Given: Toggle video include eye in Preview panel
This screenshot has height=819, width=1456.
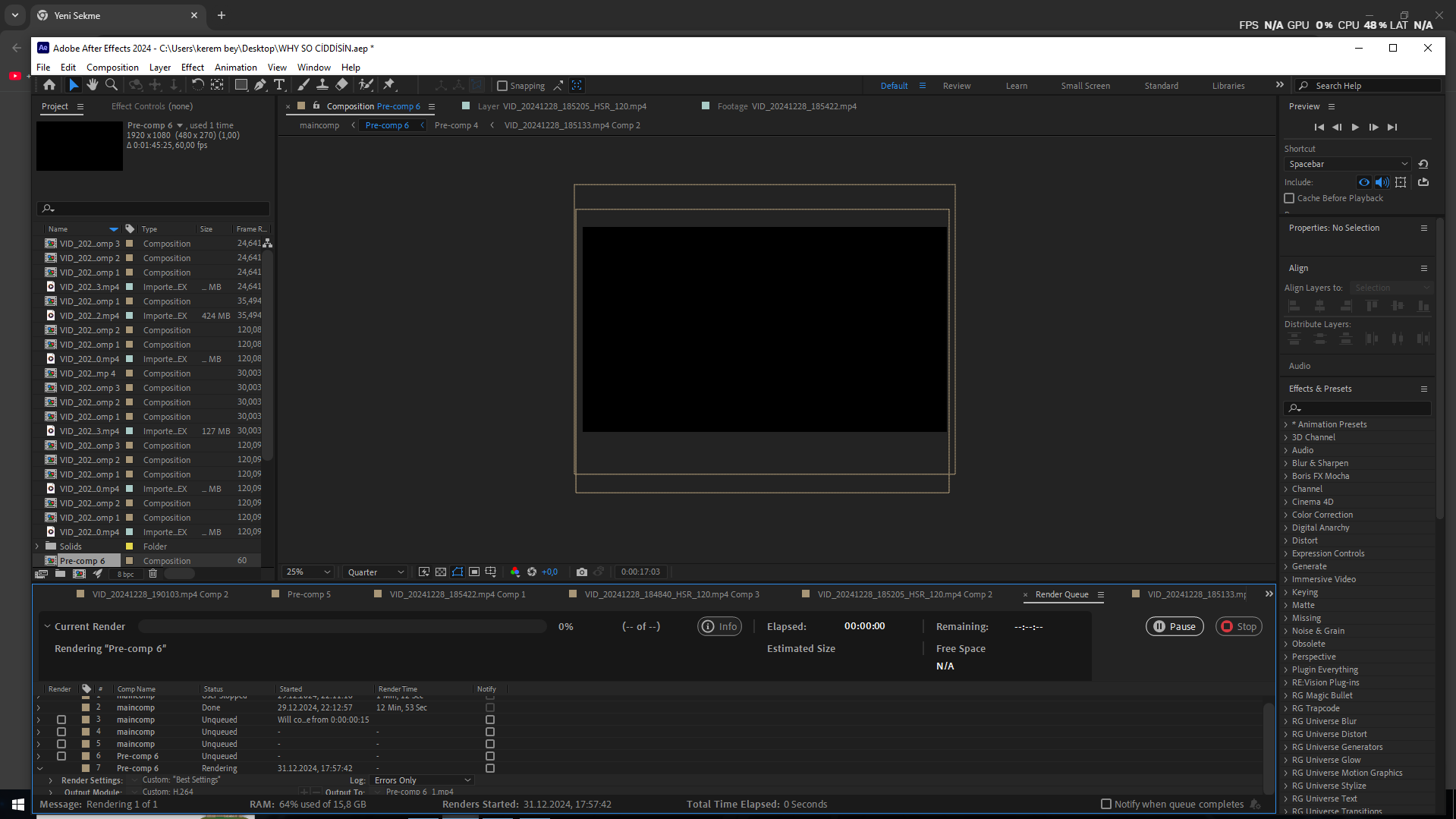Looking at the screenshot, I should point(1364,182).
